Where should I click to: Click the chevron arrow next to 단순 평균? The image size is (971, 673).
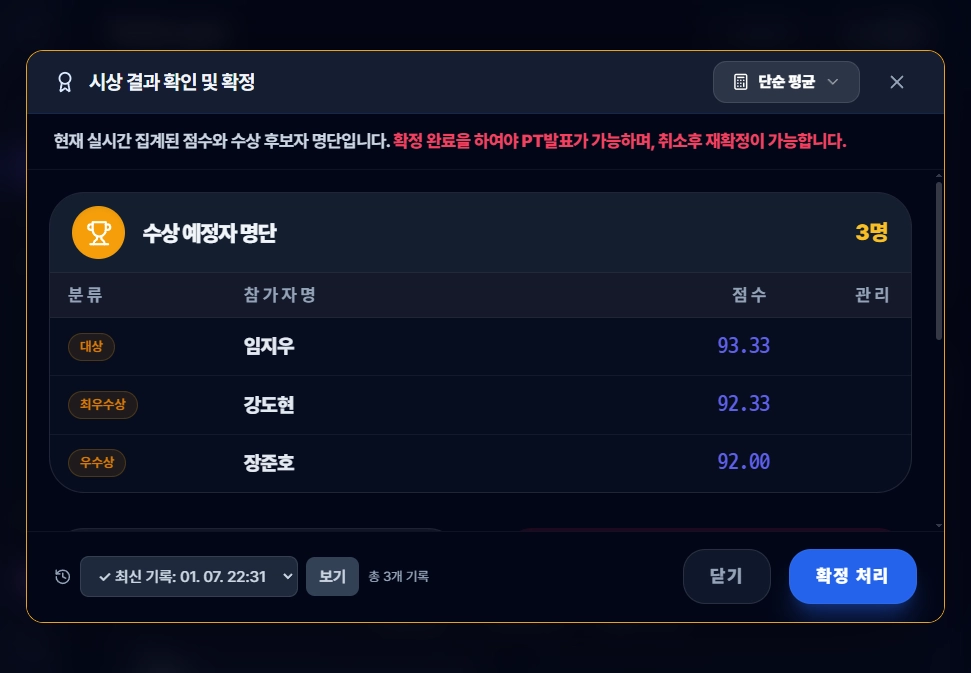(832, 82)
